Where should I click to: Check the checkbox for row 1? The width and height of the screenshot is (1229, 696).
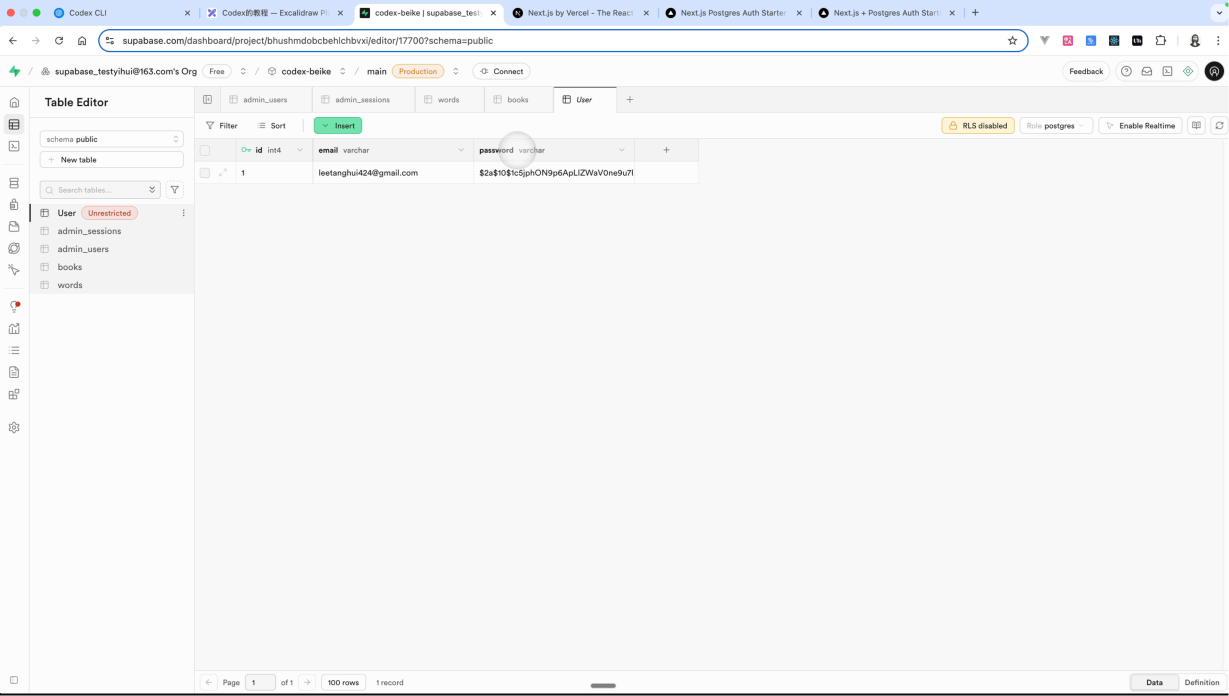click(x=205, y=173)
